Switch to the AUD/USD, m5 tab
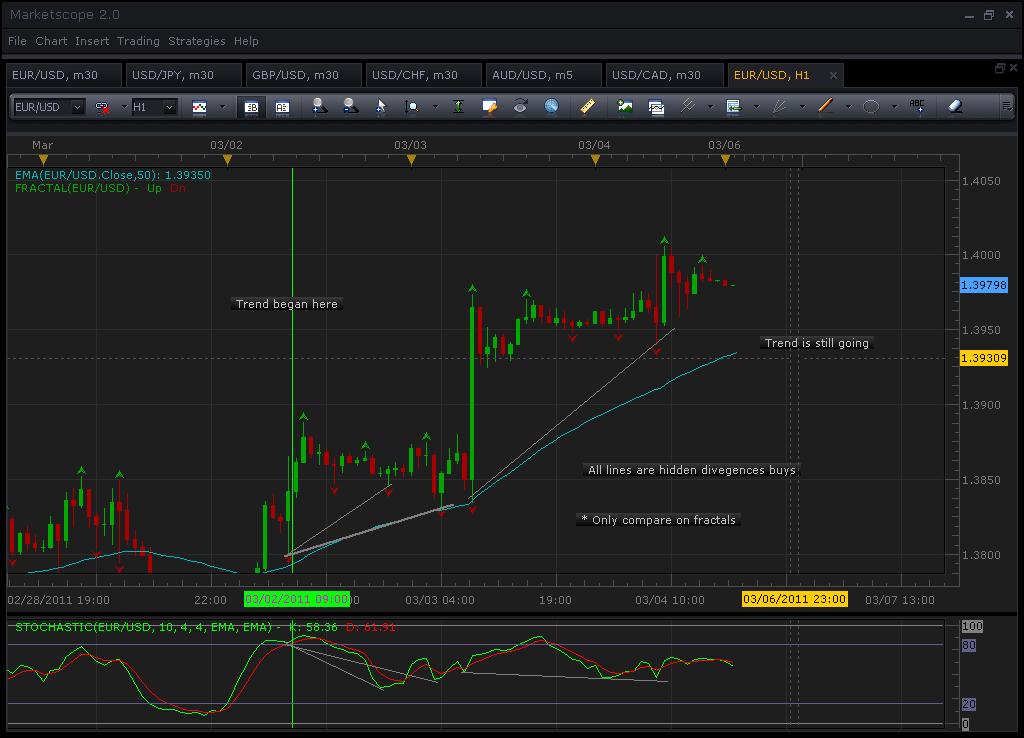Image resolution: width=1024 pixels, height=738 pixels. [x=543, y=75]
